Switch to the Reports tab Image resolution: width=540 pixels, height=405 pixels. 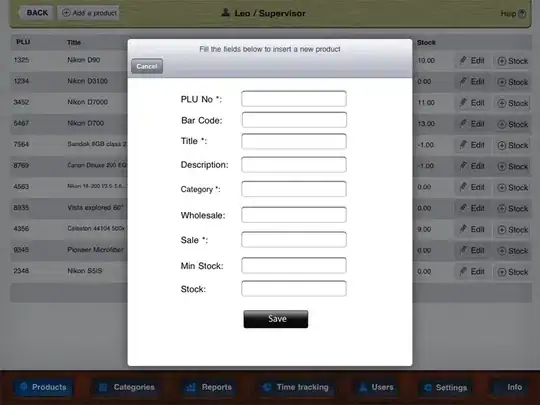click(209, 387)
